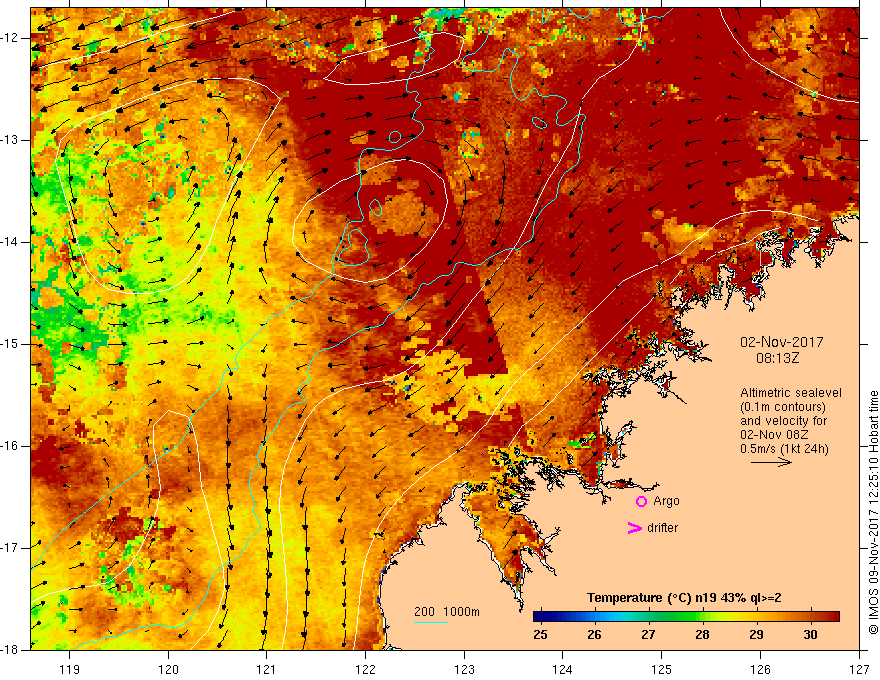The height and width of the screenshot is (680, 880).
Task: Click the 'drifter' legend label
Action: click(x=662, y=528)
